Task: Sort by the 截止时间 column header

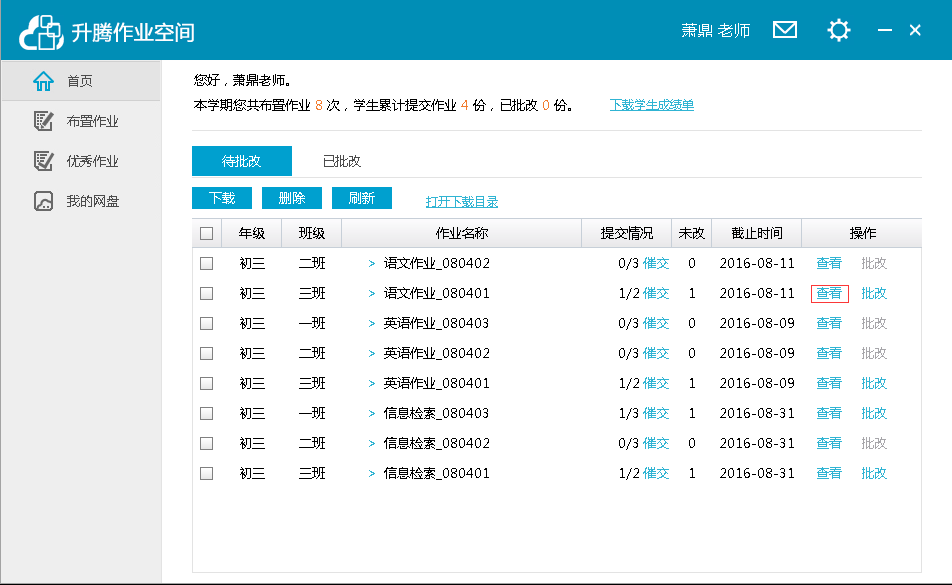Action: click(756, 234)
